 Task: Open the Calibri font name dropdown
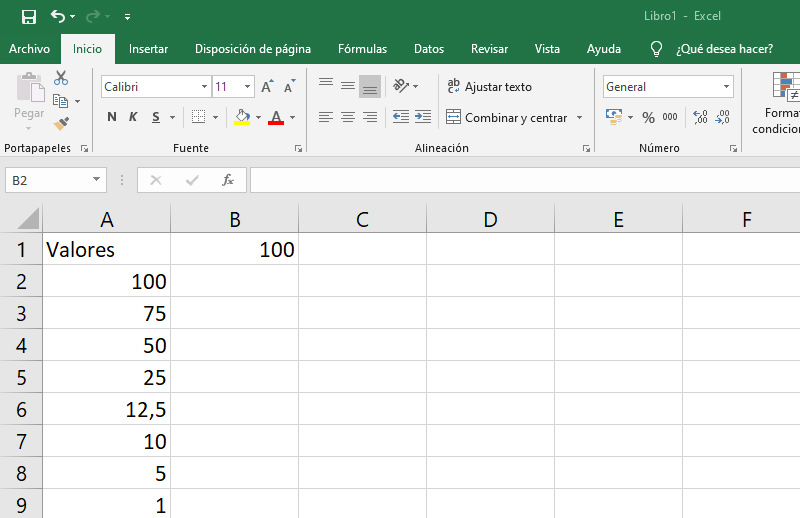pyautogui.click(x=204, y=87)
